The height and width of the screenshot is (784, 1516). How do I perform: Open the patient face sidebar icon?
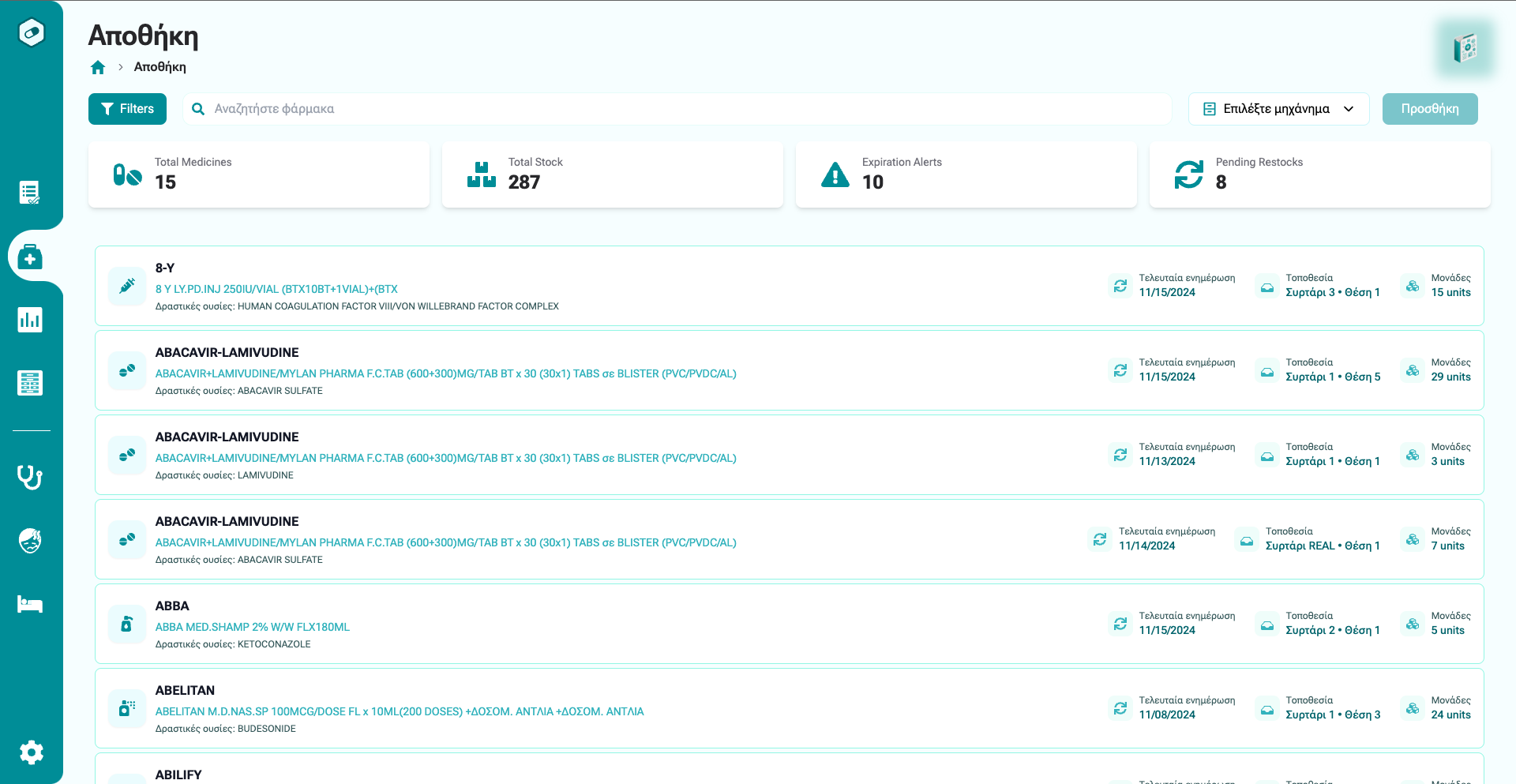30,541
